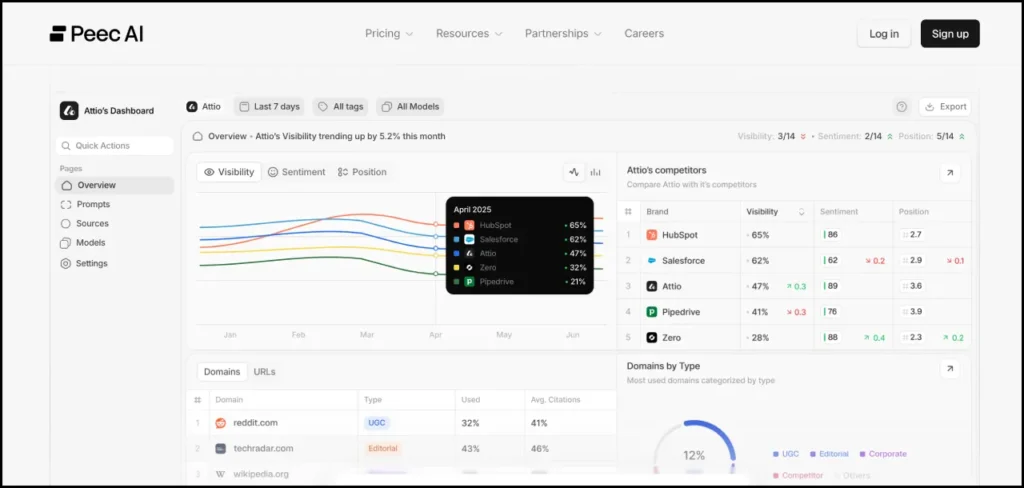The width and height of the screenshot is (1024, 488).
Task: Click the help question mark icon
Action: pyautogui.click(x=901, y=106)
